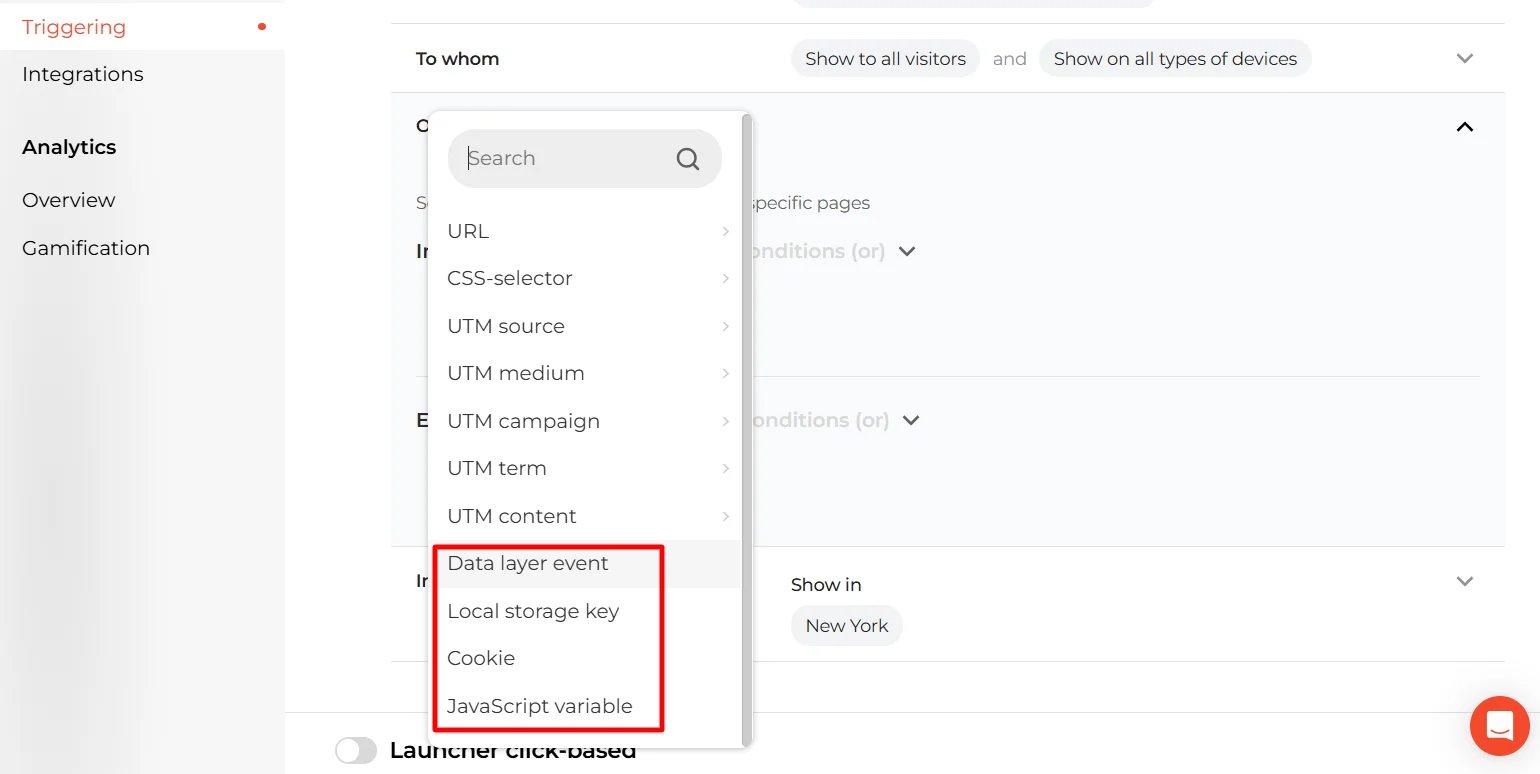Click the search magnifier icon
The image size is (1540, 774).
pos(687,159)
